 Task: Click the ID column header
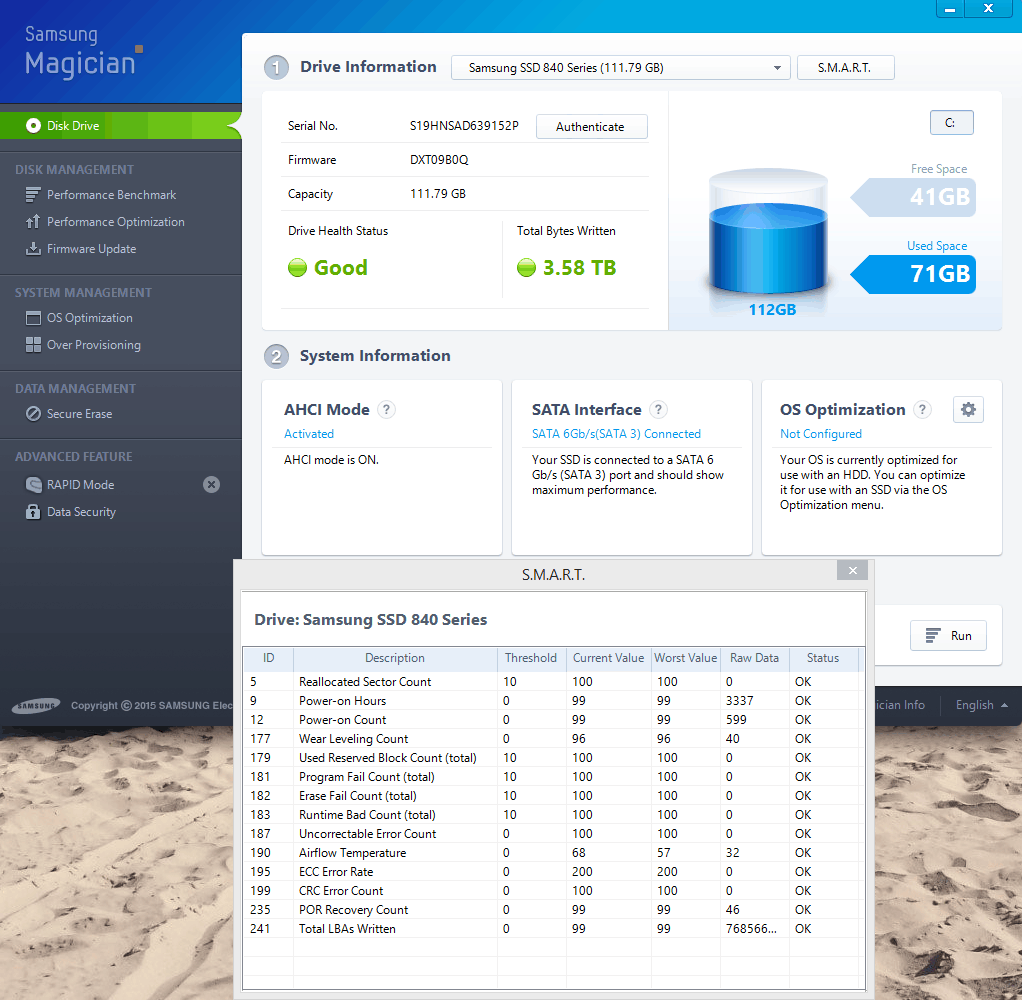pyautogui.click(x=269, y=658)
